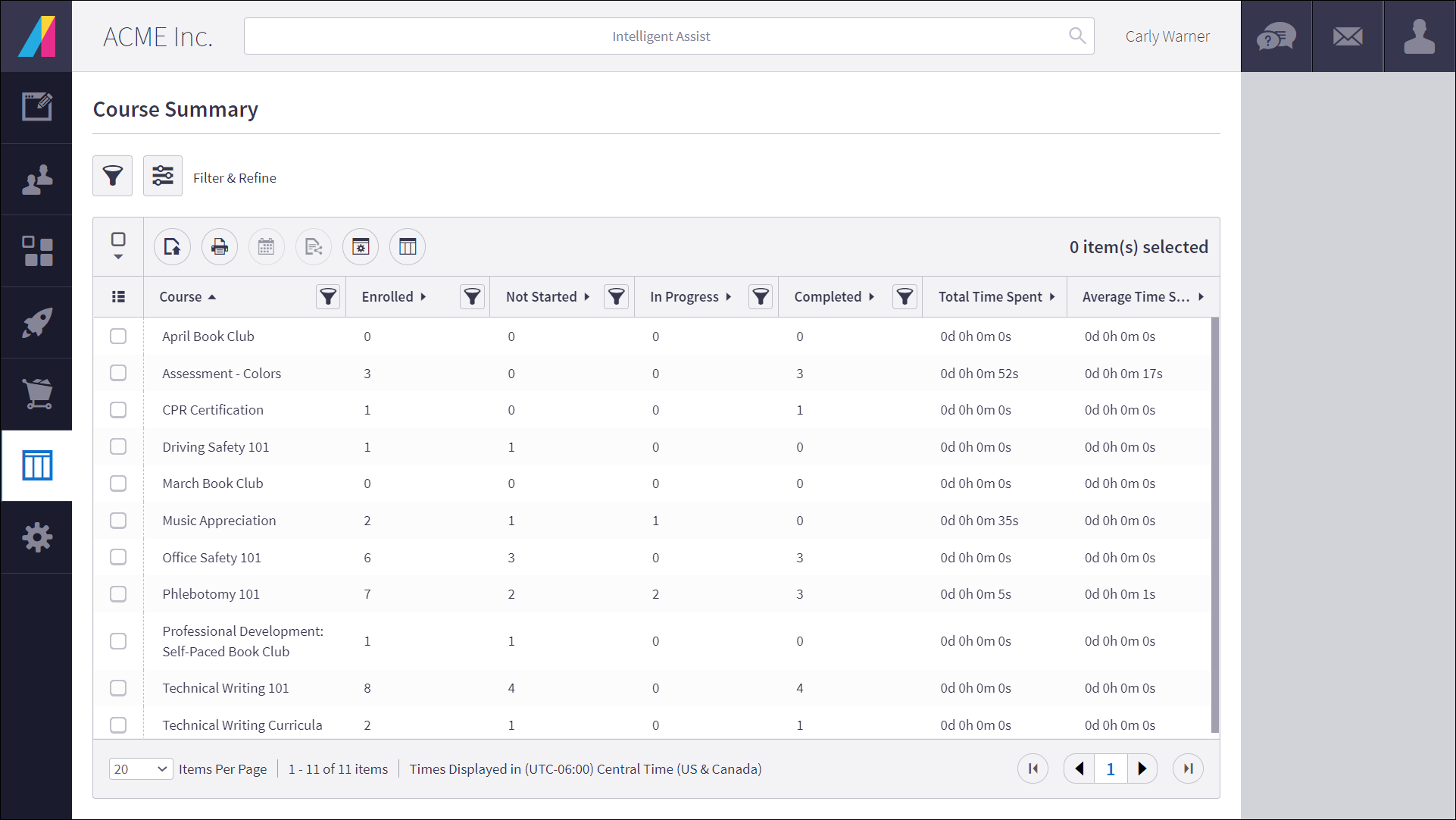Open the schedule report calendar icon
1456x820 pixels.
(x=266, y=246)
